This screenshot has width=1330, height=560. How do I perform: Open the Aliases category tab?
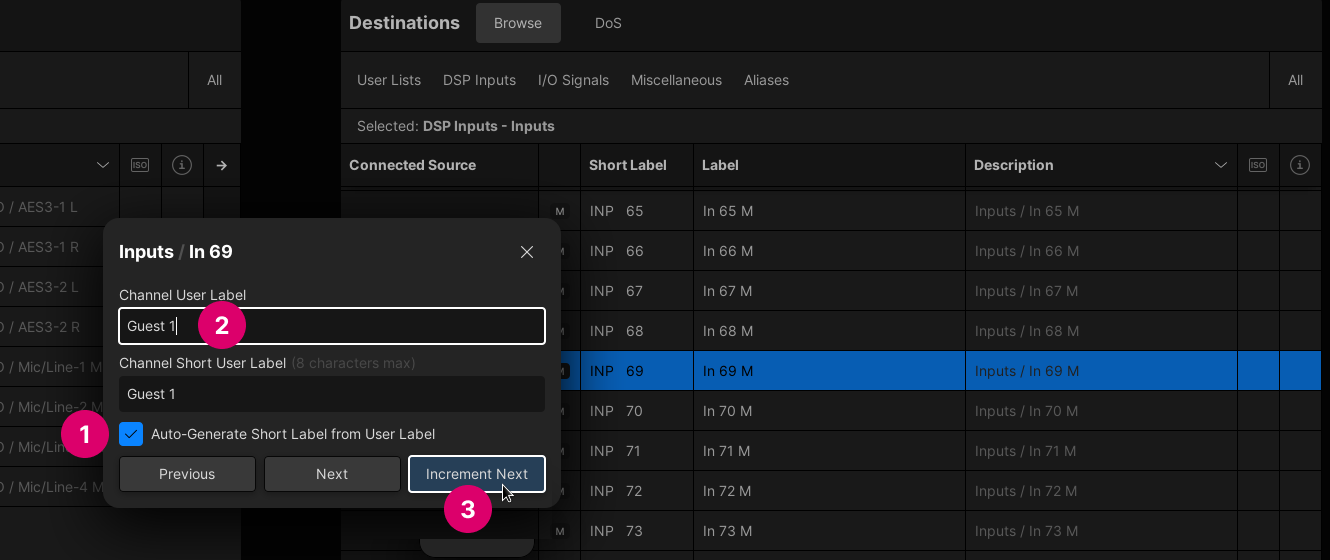point(766,80)
